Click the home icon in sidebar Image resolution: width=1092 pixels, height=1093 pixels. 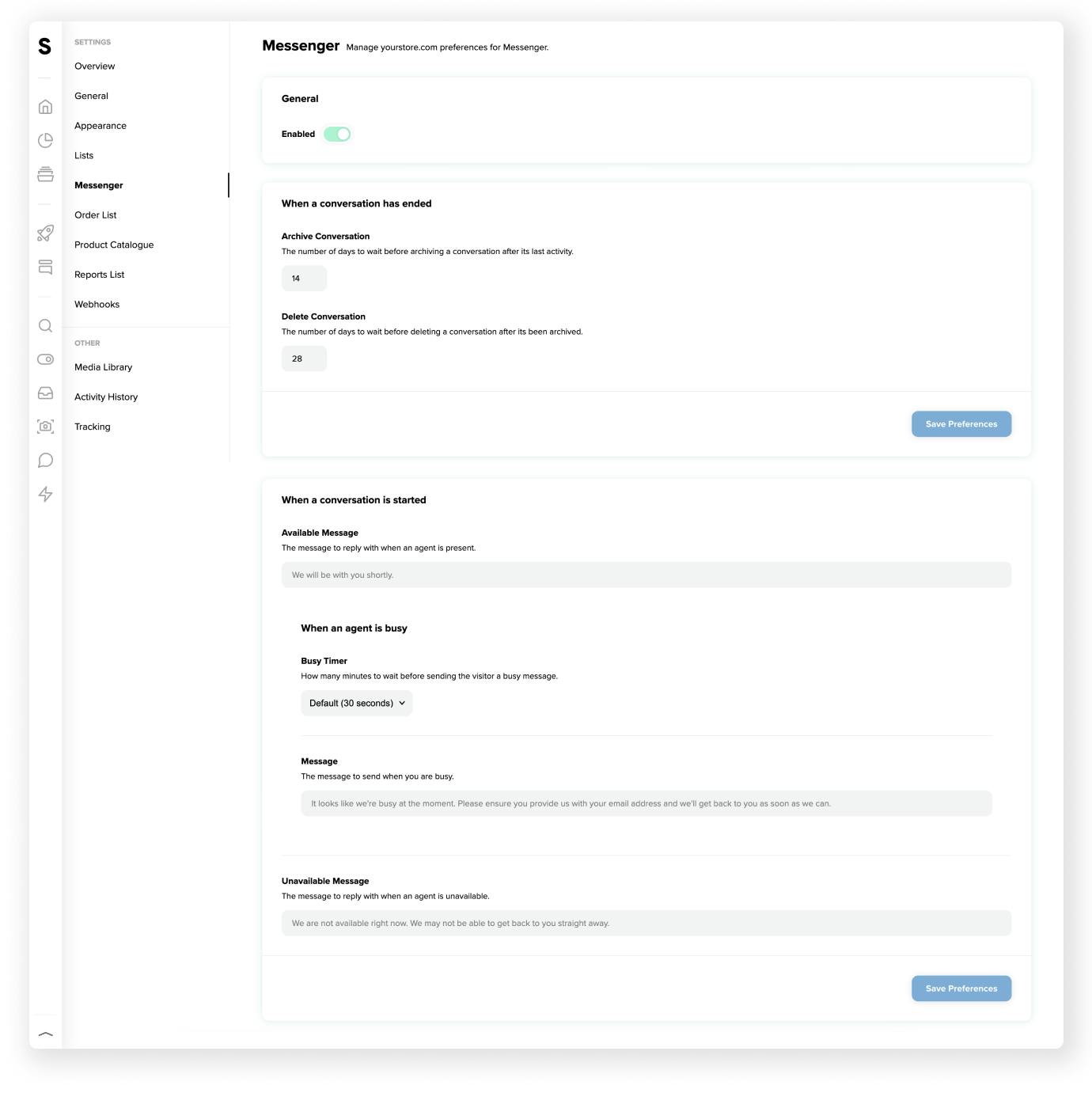tap(46, 107)
